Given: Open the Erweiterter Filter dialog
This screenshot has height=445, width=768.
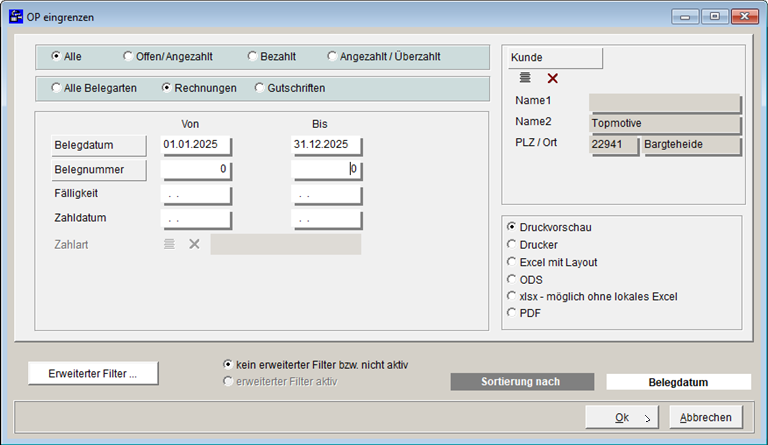Looking at the screenshot, I should pos(93,374).
